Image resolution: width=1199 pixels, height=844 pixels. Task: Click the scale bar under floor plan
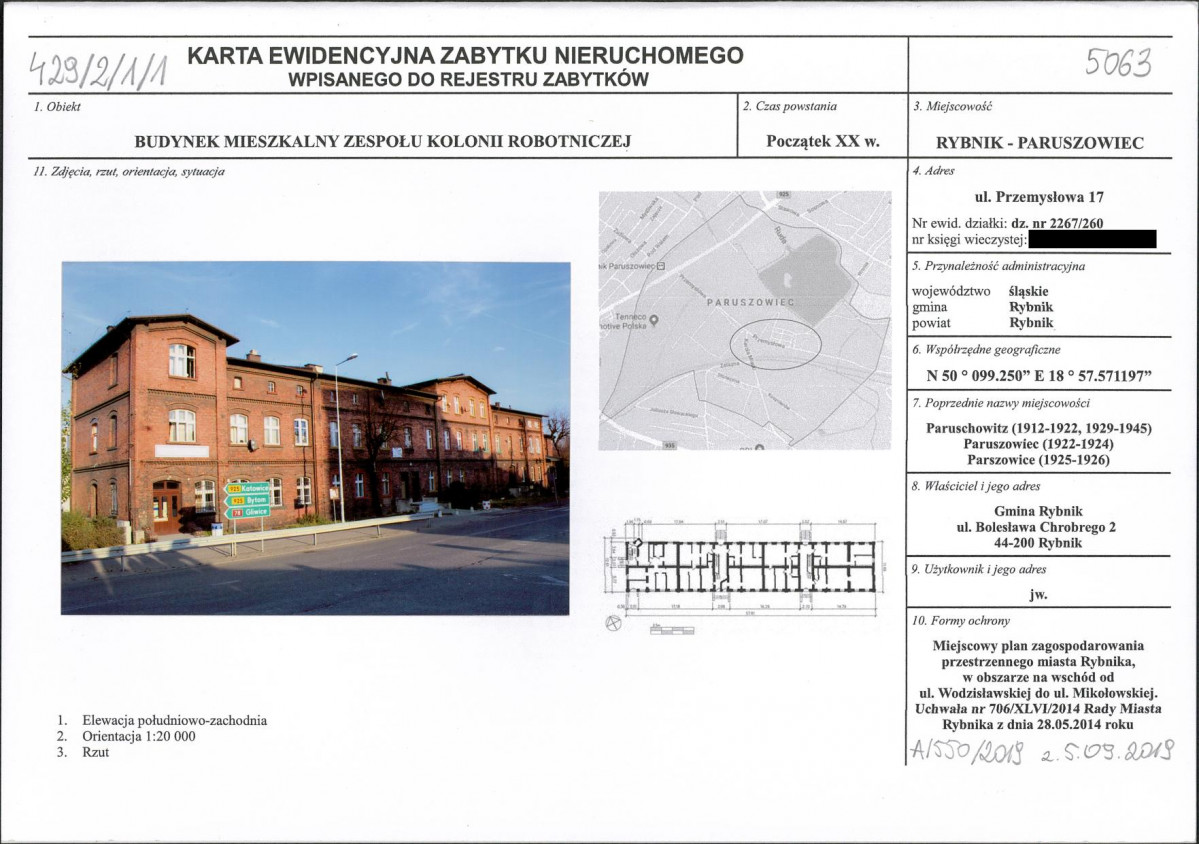(672, 630)
